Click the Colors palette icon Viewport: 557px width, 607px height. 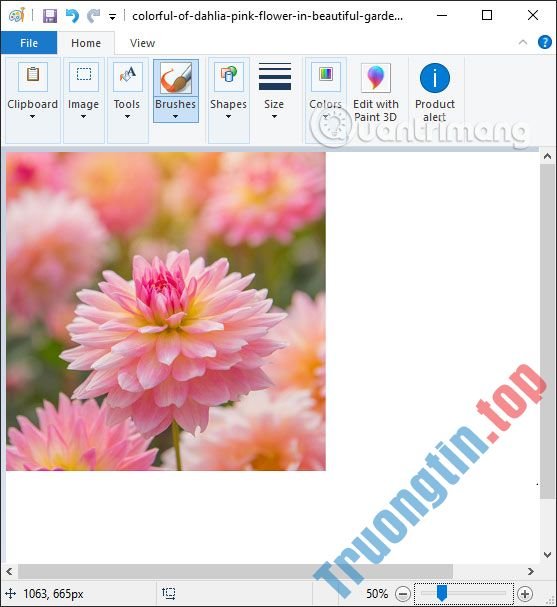point(326,76)
